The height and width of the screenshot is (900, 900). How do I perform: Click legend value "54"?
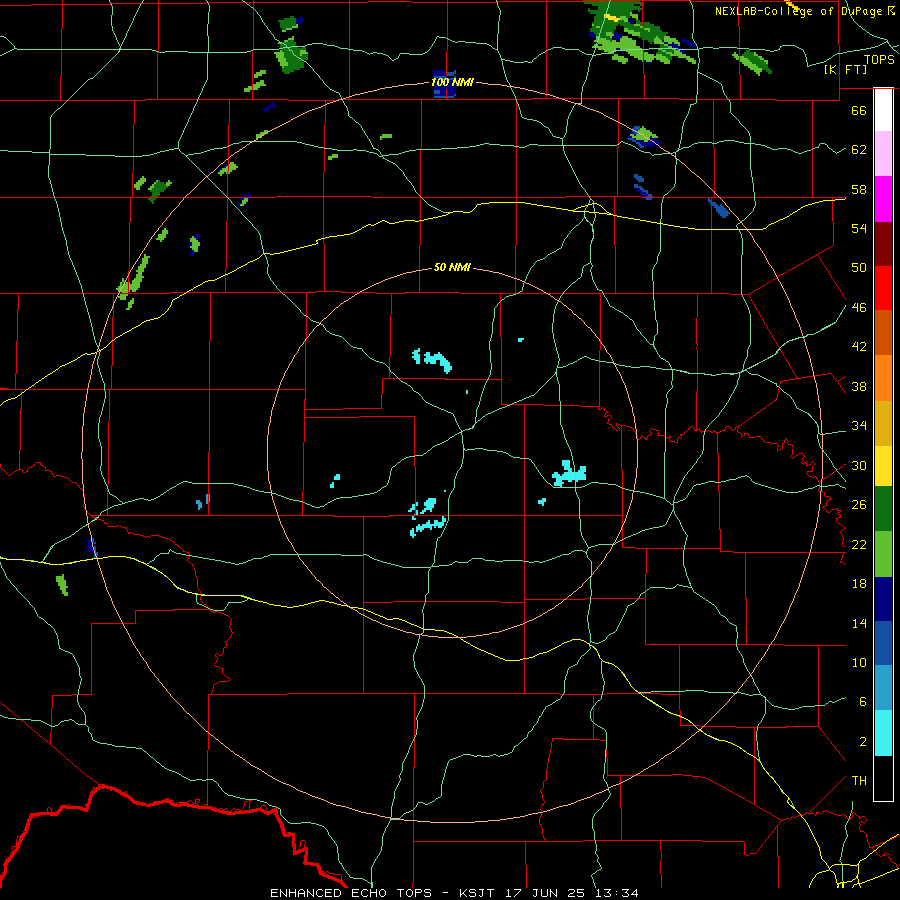click(859, 228)
